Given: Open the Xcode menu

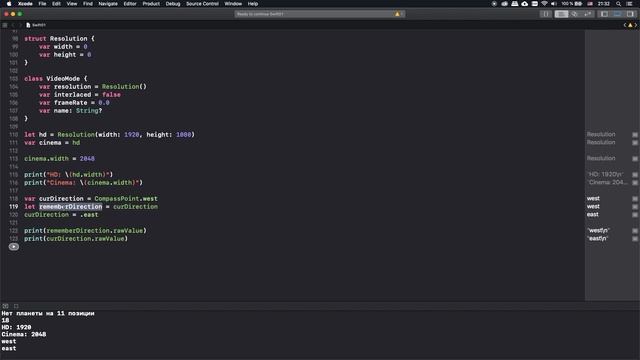Looking at the screenshot, I should point(25,4).
